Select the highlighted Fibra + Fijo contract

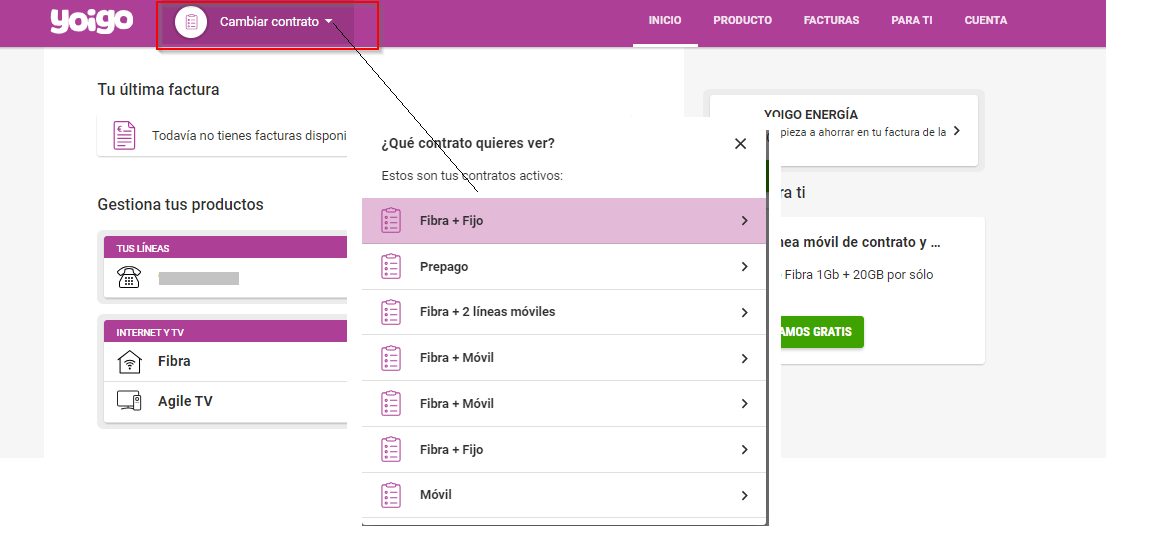[564, 221]
